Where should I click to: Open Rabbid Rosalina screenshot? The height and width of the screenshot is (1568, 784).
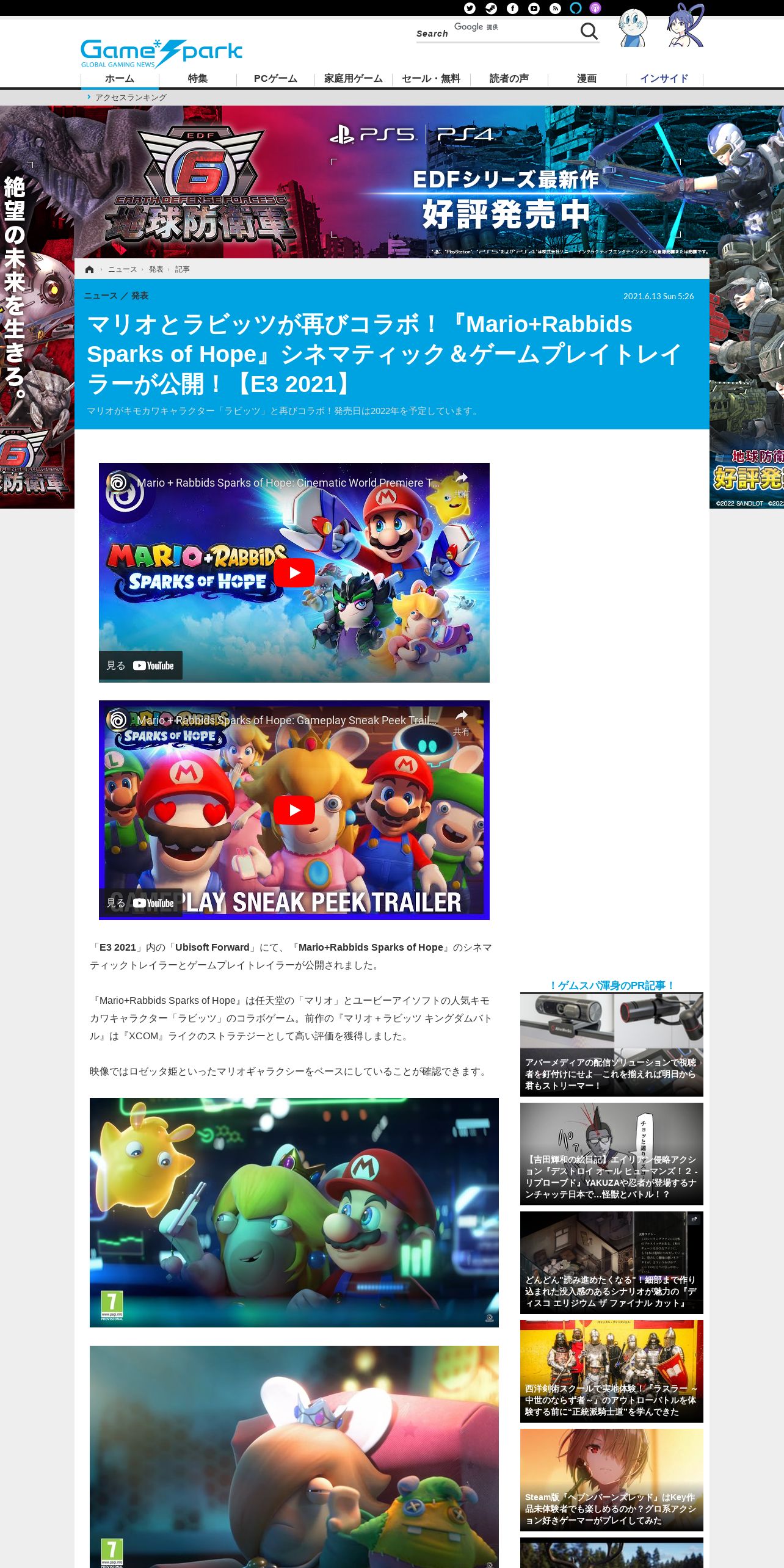(294, 1457)
